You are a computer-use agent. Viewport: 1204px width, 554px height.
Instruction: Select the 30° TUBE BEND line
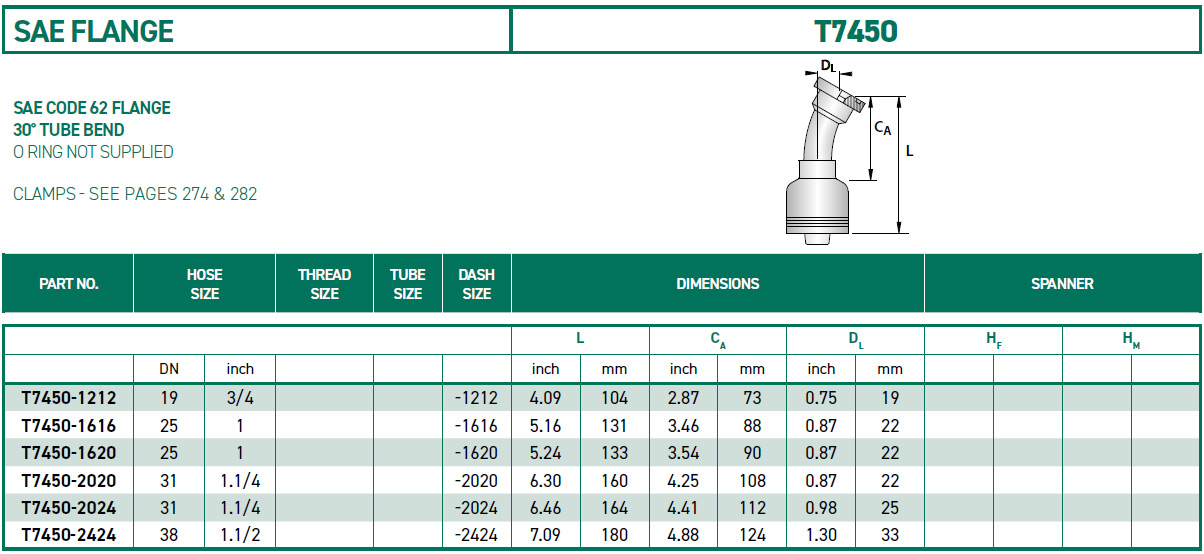pyautogui.click(x=69, y=130)
